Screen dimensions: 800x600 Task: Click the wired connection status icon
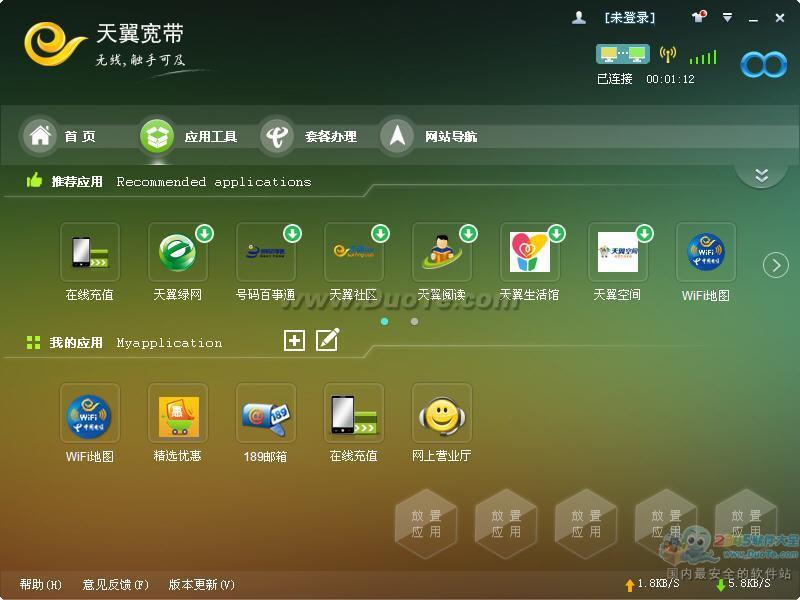click(622, 54)
